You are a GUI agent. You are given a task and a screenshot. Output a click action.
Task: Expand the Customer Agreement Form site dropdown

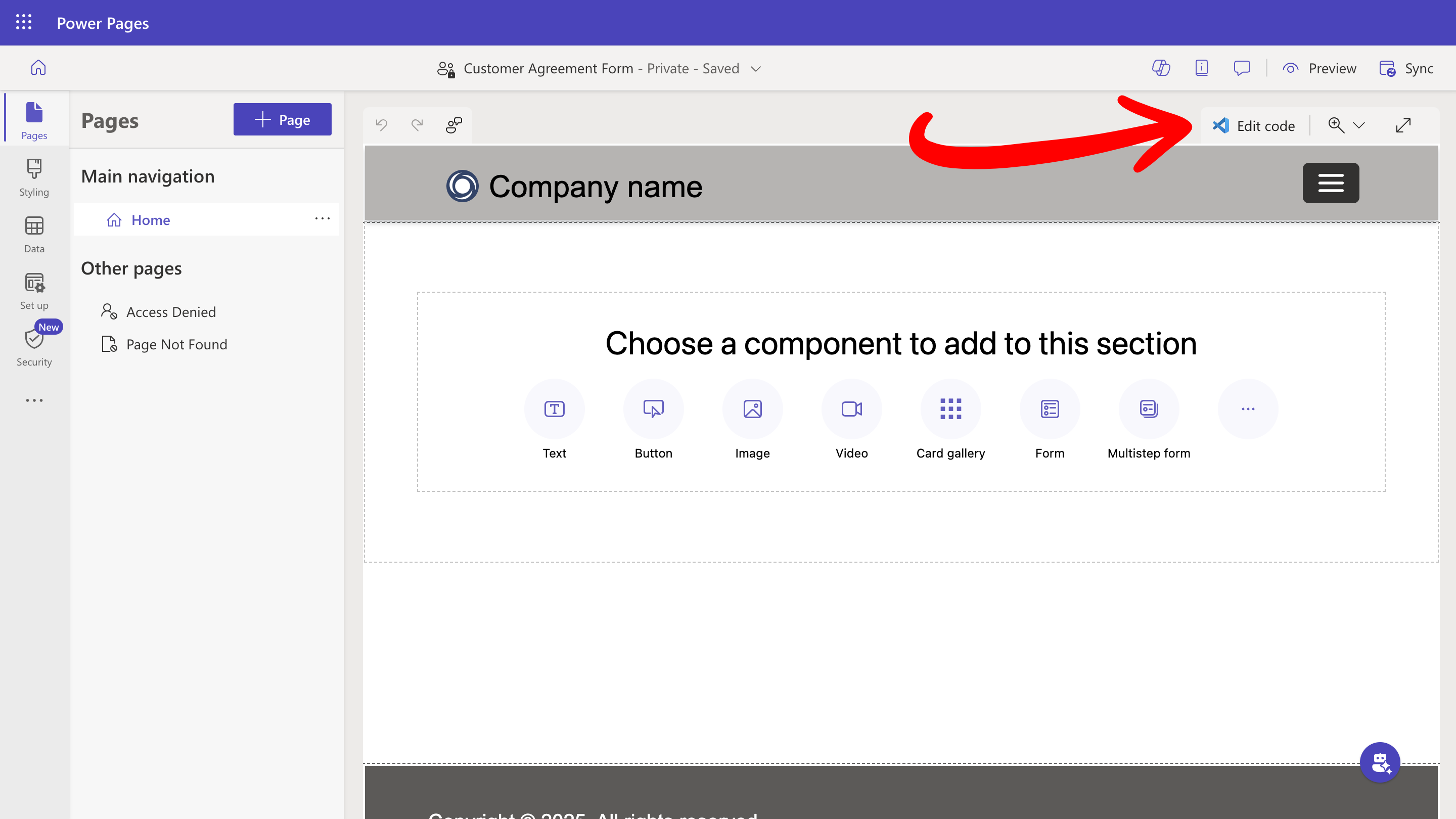756,68
